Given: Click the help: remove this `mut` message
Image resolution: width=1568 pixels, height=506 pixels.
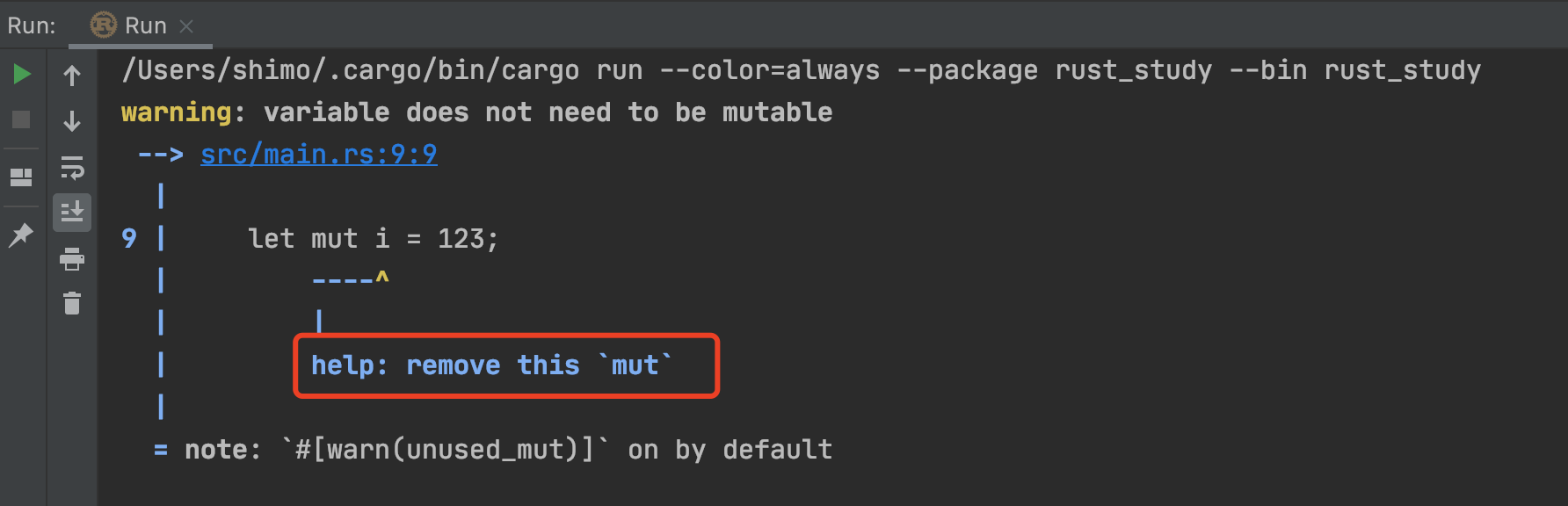Looking at the screenshot, I should coord(491,365).
